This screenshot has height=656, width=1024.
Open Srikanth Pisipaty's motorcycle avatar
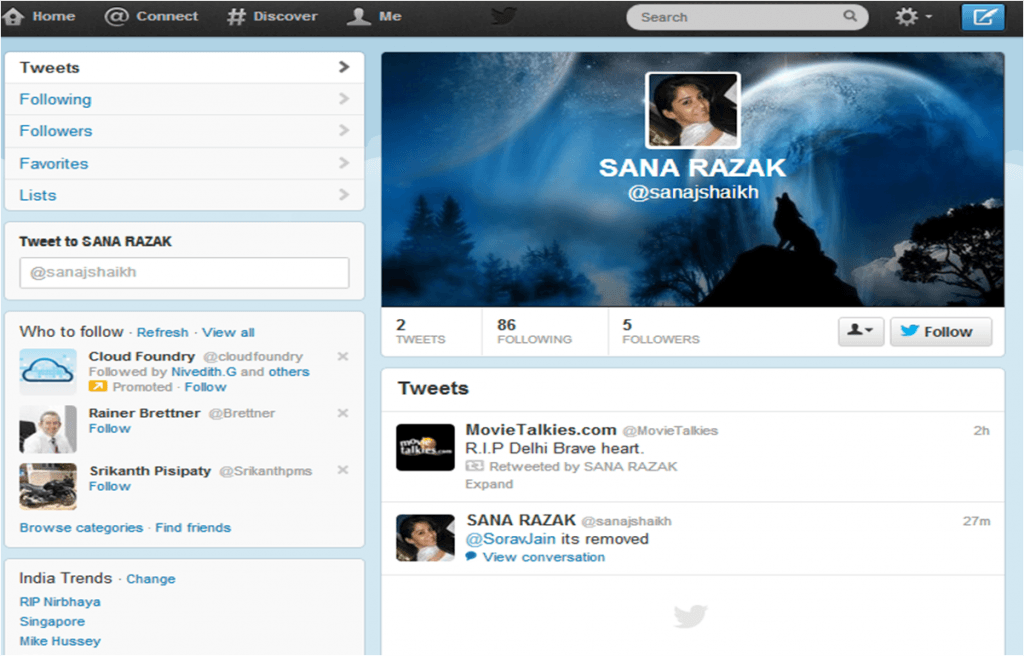pyautogui.click(x=48, y=487)
